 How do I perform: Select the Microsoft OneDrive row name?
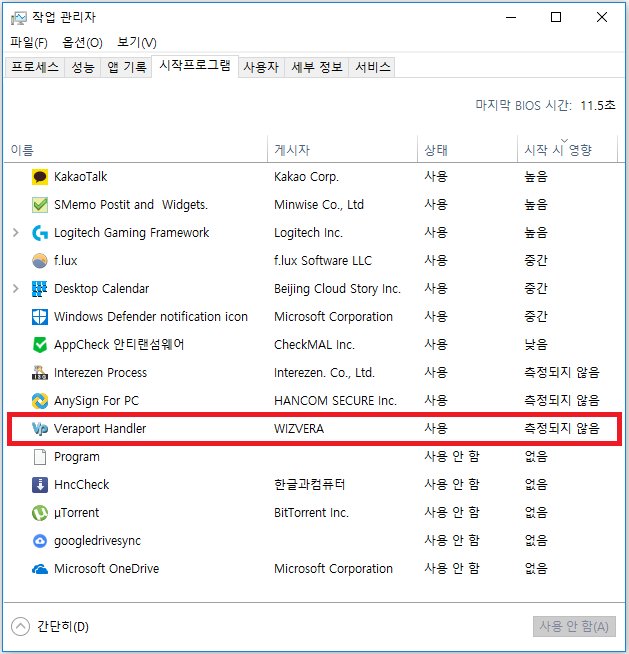pos(107,569)
